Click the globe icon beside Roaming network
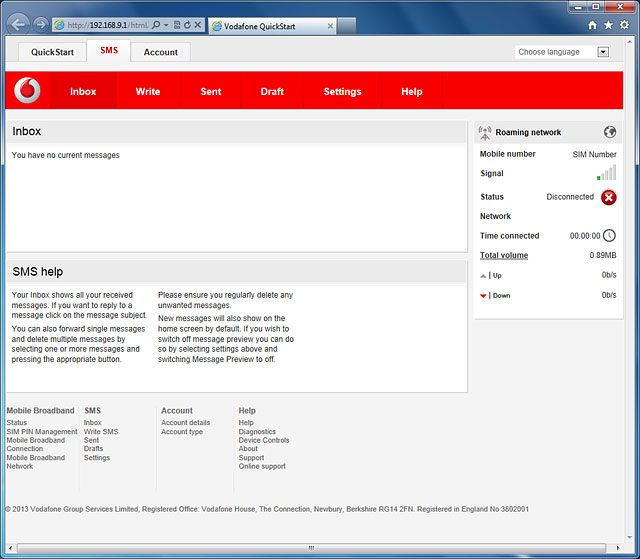The height and width of the screenshot is (559, 640). (610, 132)
